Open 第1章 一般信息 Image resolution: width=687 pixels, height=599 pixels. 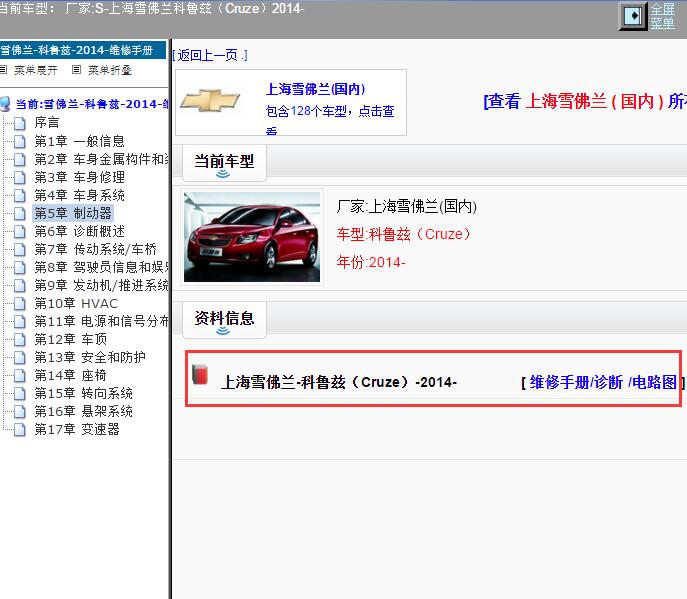pos(79,141)
